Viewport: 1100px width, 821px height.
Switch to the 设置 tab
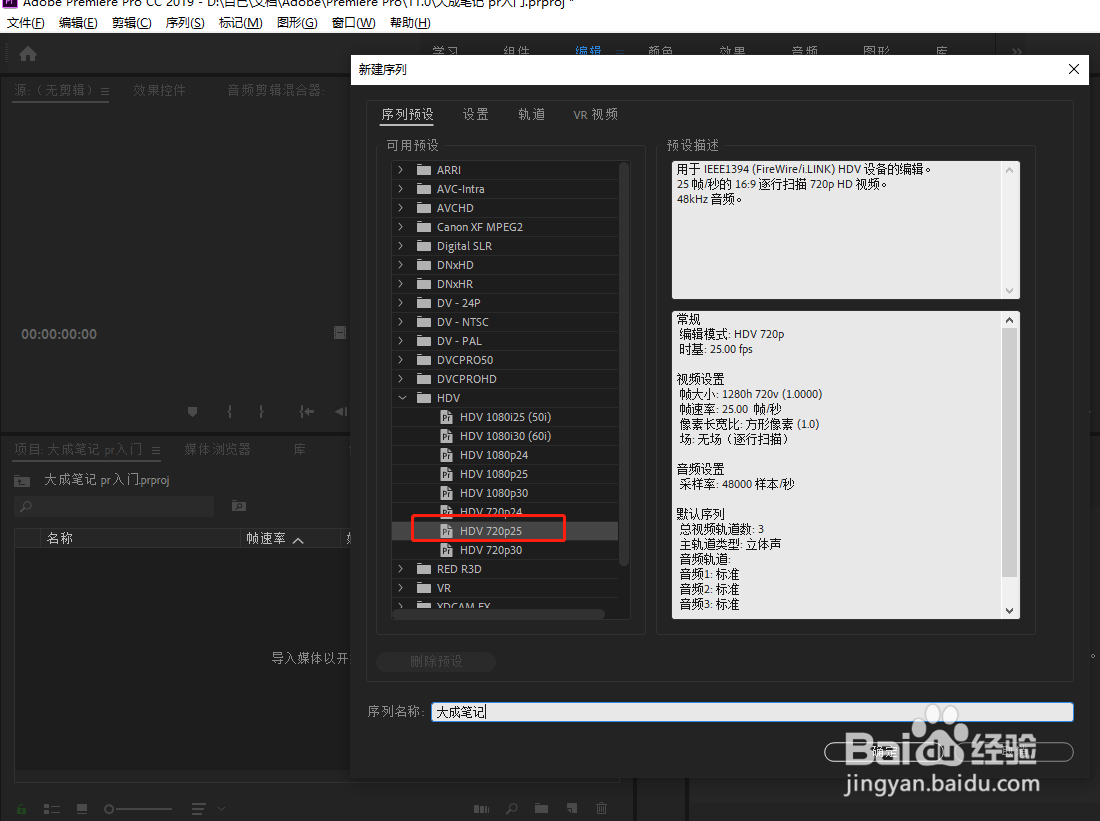pyautogui.click(x=476, y=114)
